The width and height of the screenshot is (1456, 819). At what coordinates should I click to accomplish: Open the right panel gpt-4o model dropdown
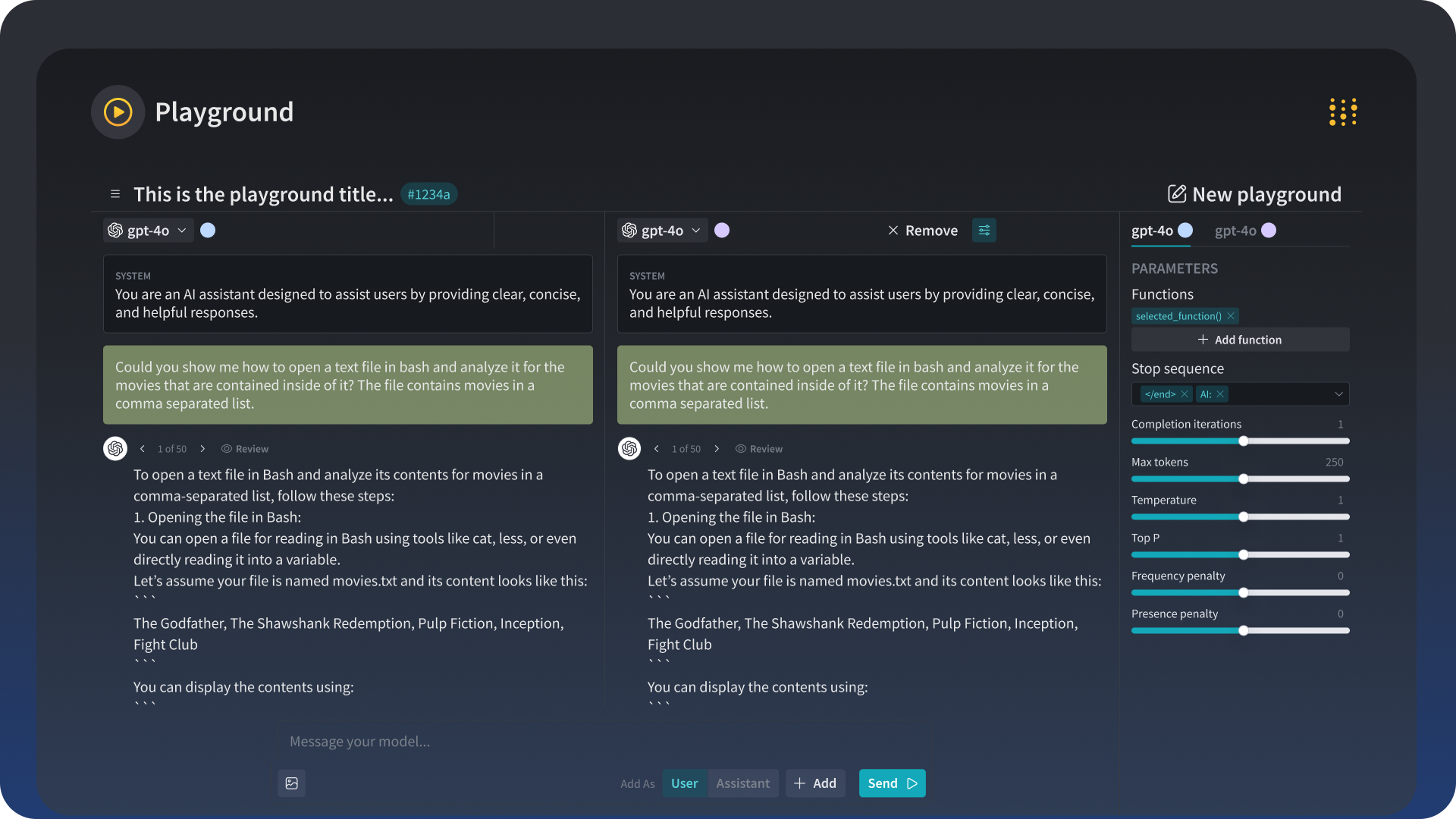[x=662, y=231]
